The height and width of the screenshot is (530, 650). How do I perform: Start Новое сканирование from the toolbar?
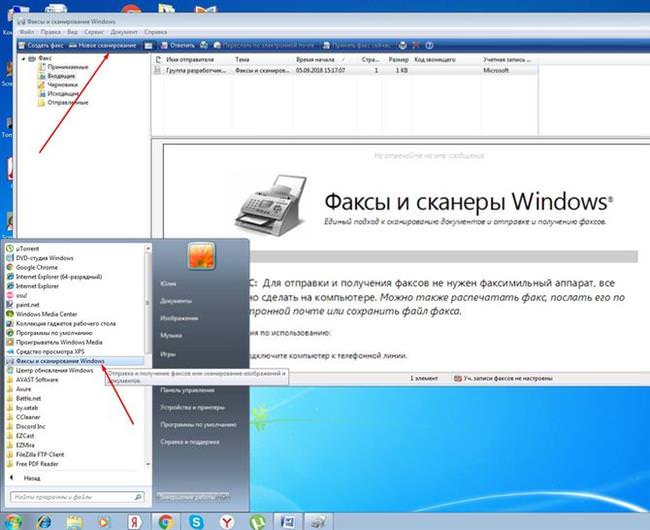click(102, 45)
